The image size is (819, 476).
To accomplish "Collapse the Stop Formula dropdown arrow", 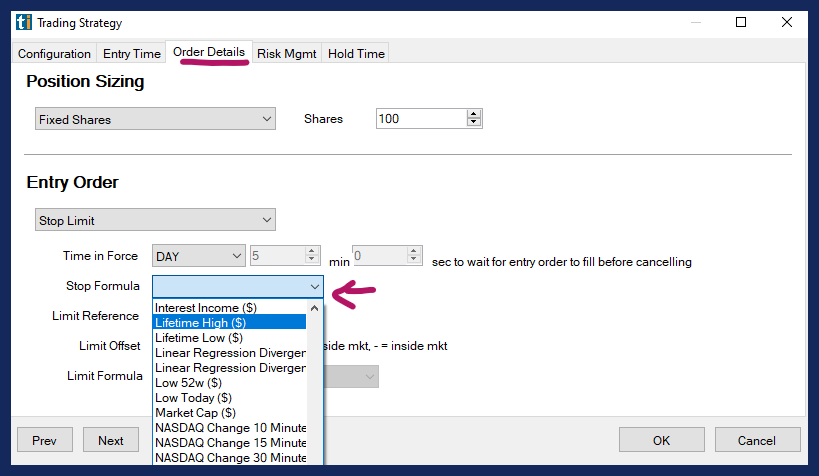I will (314, 287).
